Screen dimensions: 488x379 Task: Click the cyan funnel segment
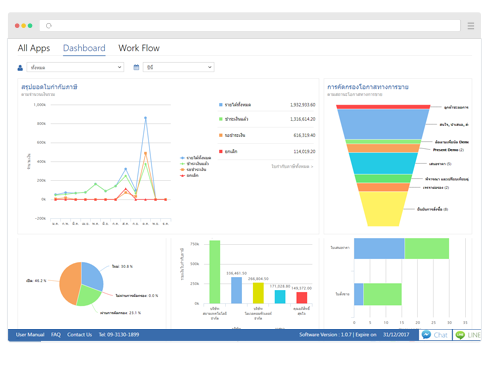(383, 163)
